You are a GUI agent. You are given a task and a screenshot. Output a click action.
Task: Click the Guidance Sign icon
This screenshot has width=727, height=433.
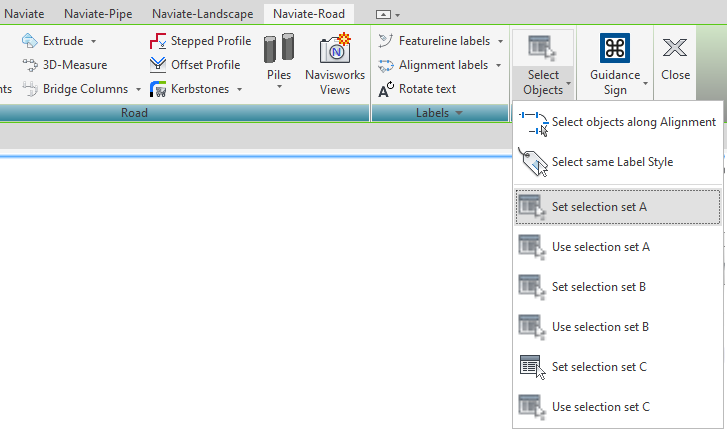pos(615,48)
